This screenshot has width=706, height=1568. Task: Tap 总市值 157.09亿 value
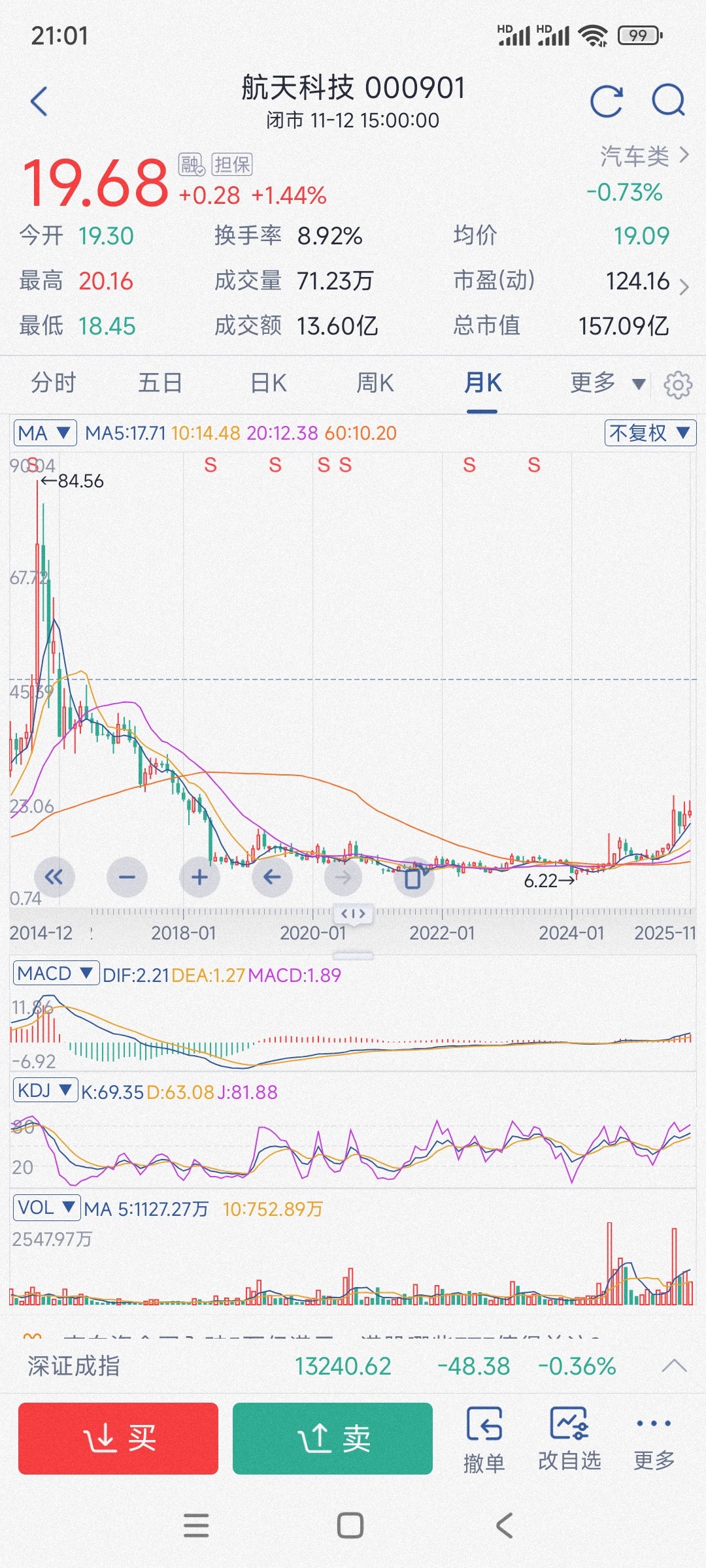tap(624, 325)
